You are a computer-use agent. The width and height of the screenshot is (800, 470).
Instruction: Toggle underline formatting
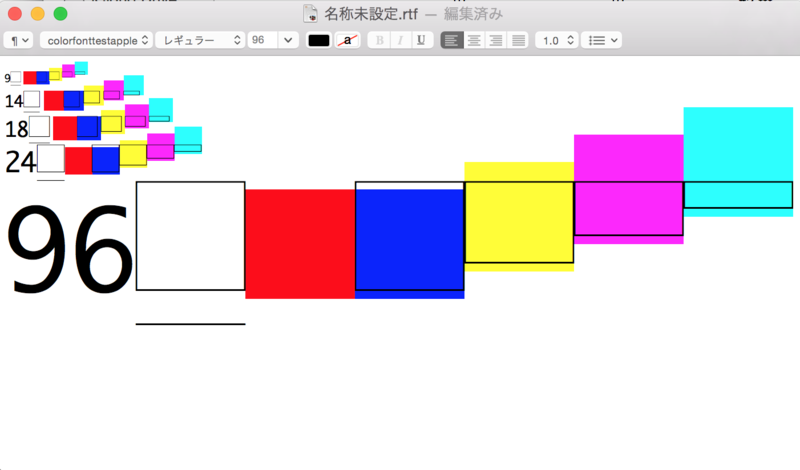[x=421, y=40]
